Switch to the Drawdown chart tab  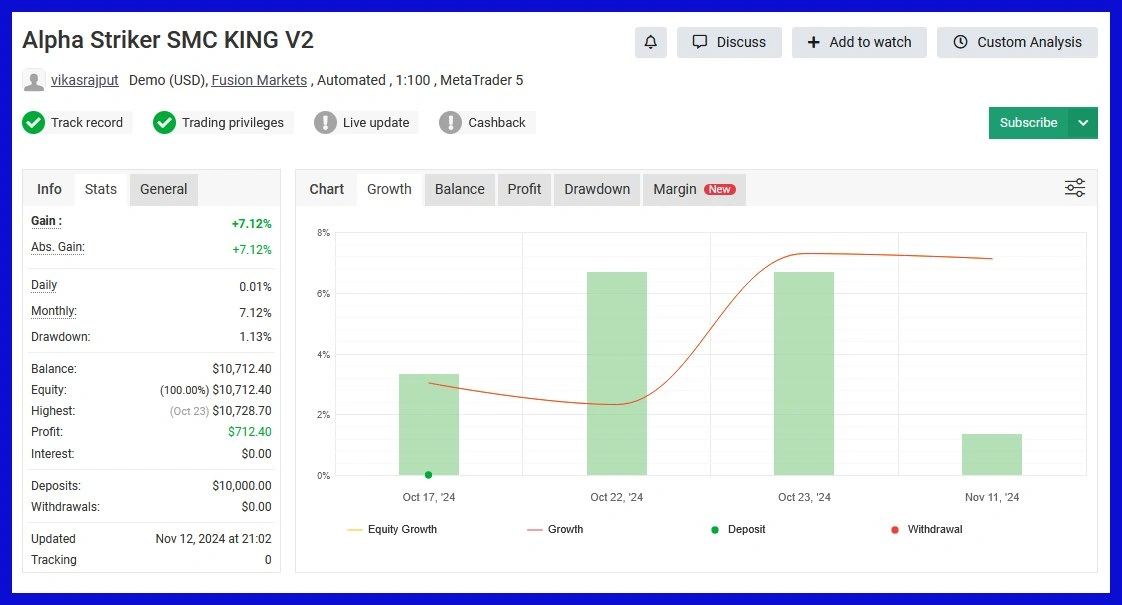597,189
